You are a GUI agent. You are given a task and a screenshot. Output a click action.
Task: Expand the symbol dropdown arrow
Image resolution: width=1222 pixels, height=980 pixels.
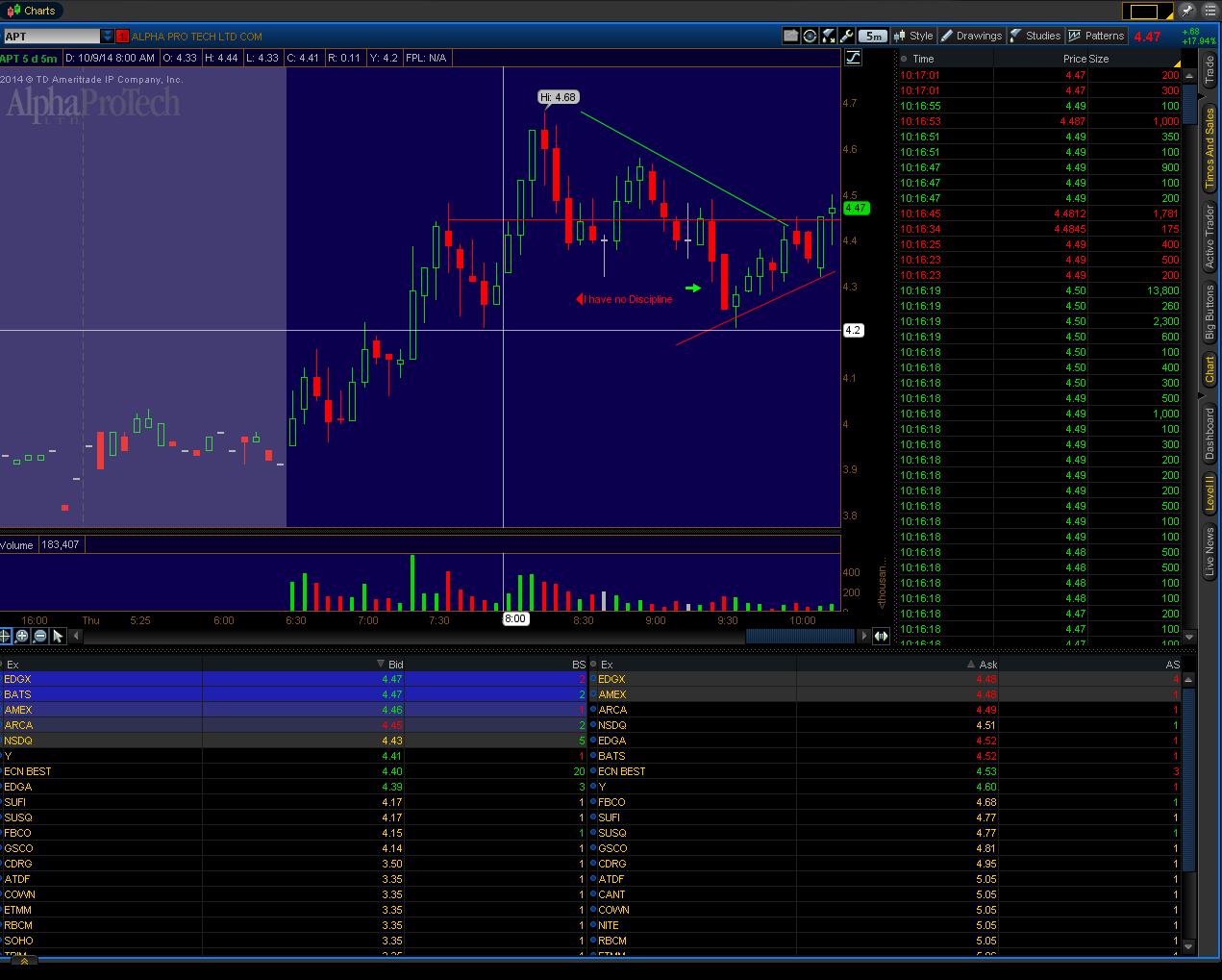[x=107, y=37]
